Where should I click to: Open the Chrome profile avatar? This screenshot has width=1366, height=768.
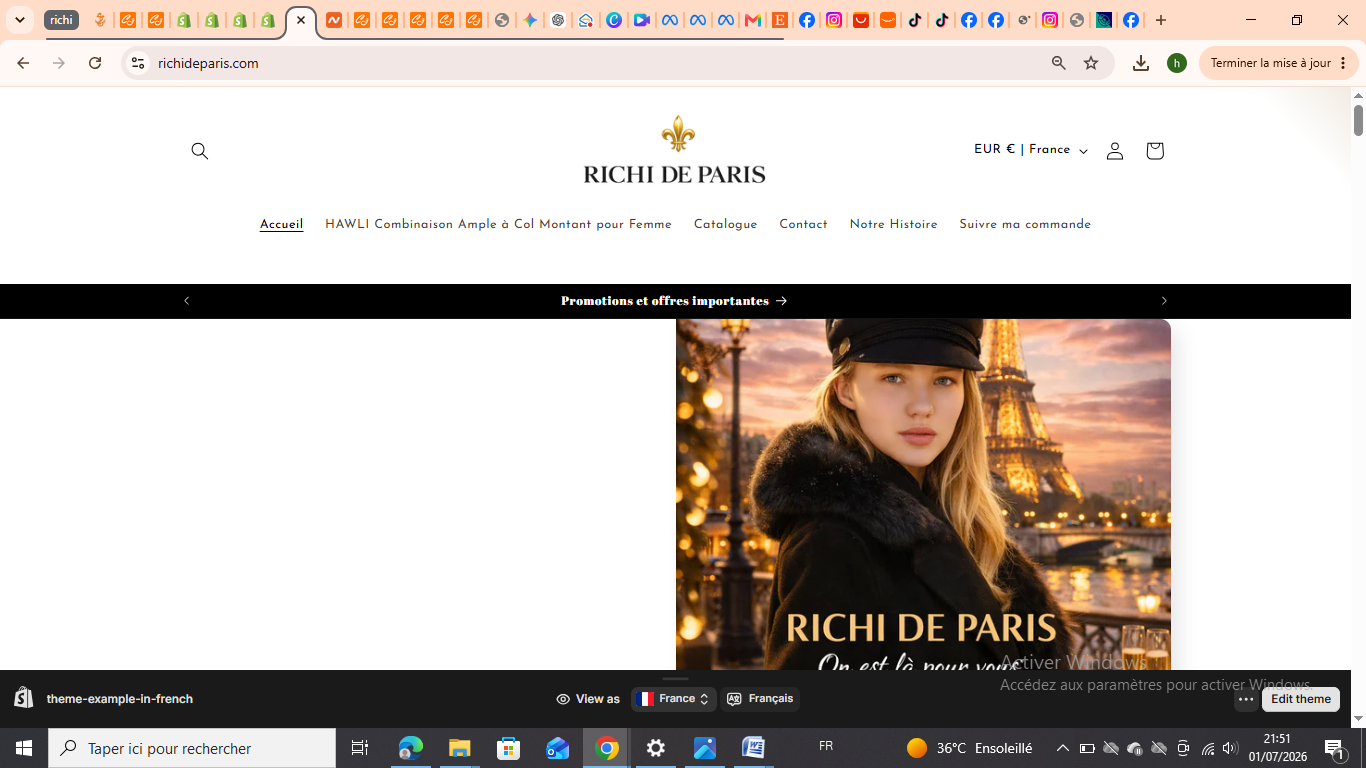pyautogui.click(x=1177, y=63)
